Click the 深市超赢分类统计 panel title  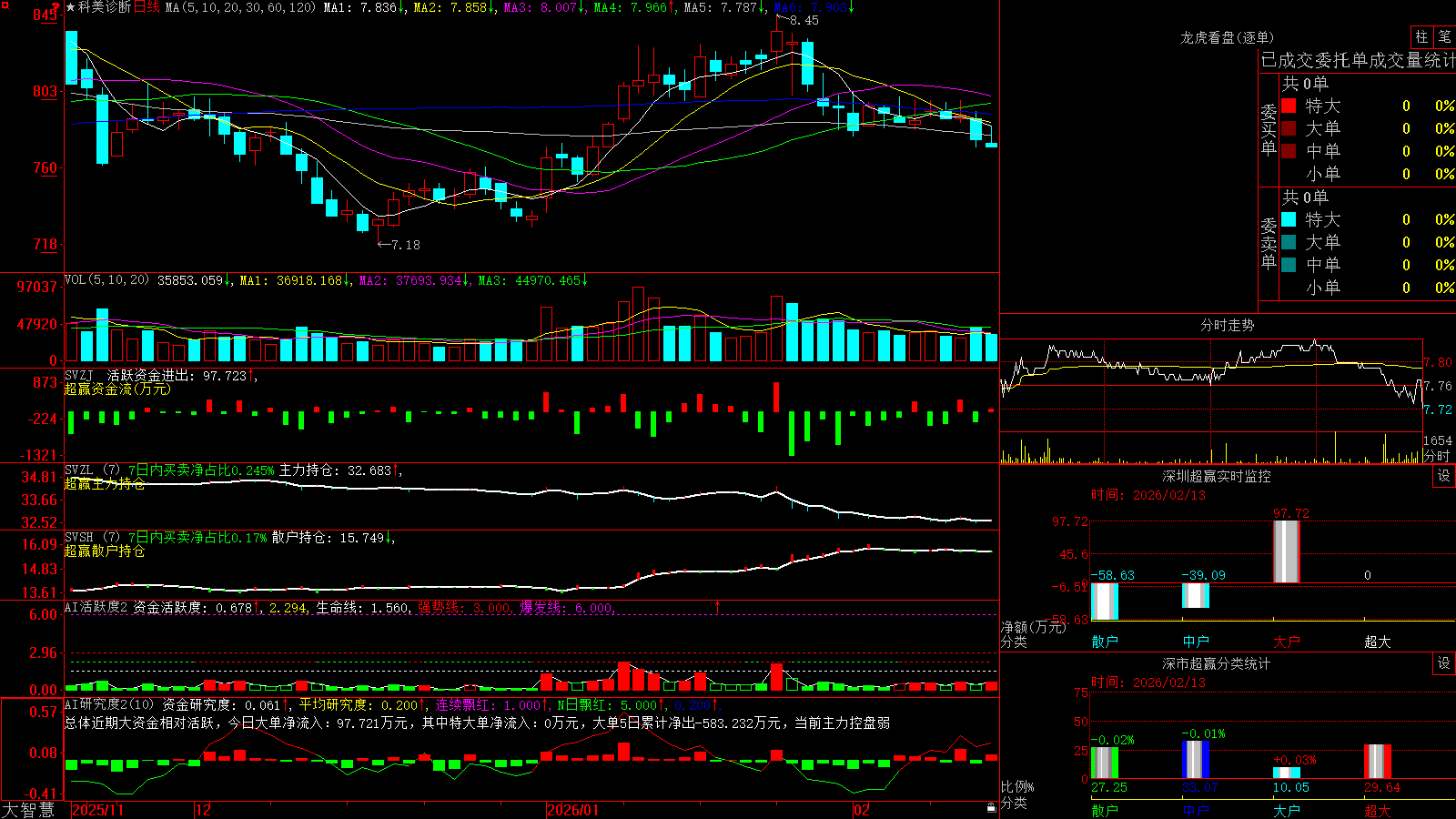click(x=1216, y=663)
